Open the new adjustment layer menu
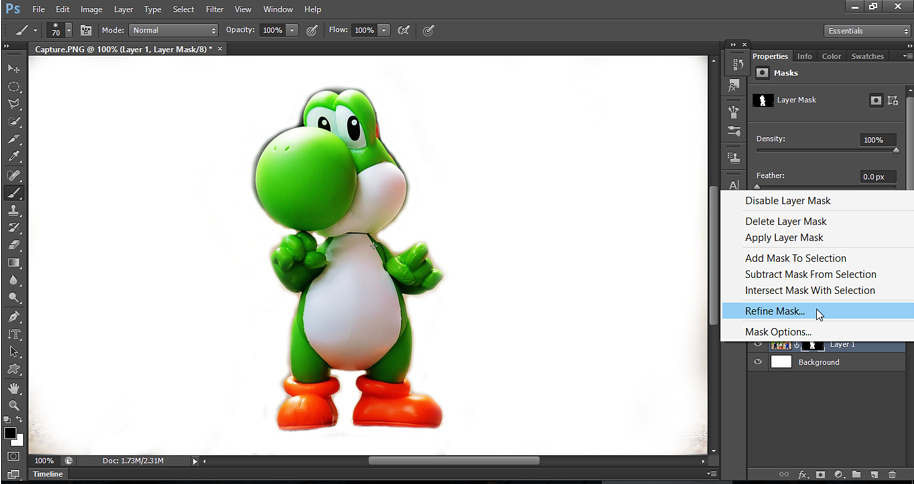This screenshot has width=914, height=484. coord(838,475)
